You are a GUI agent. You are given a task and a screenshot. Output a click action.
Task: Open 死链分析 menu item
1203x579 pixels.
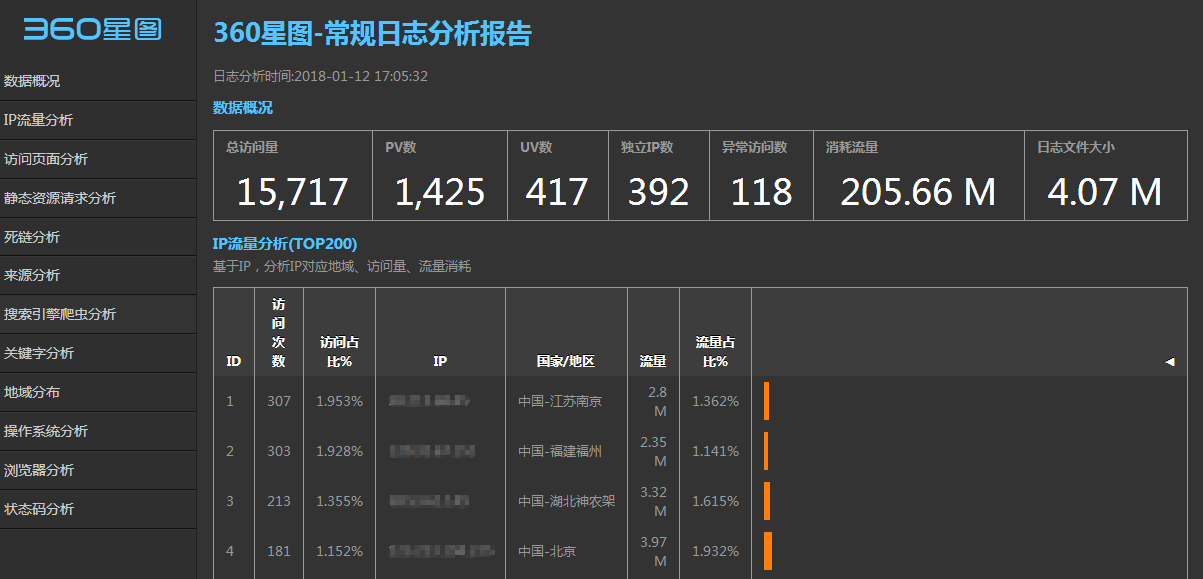pyautogui.click(x=98, y=237)
